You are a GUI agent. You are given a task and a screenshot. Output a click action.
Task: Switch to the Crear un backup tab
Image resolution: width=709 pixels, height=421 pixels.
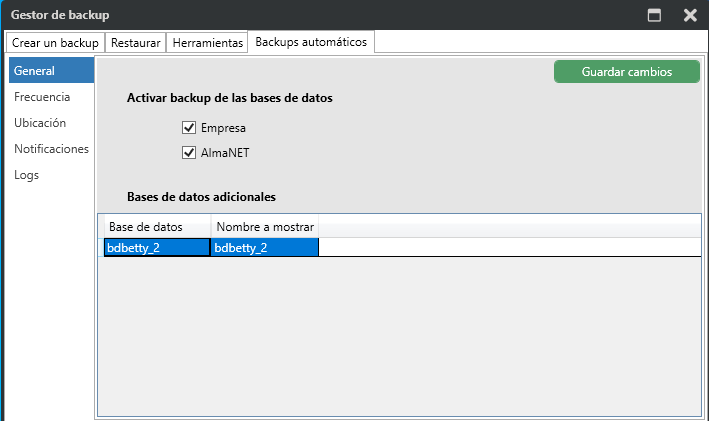(x=55, y=43)
